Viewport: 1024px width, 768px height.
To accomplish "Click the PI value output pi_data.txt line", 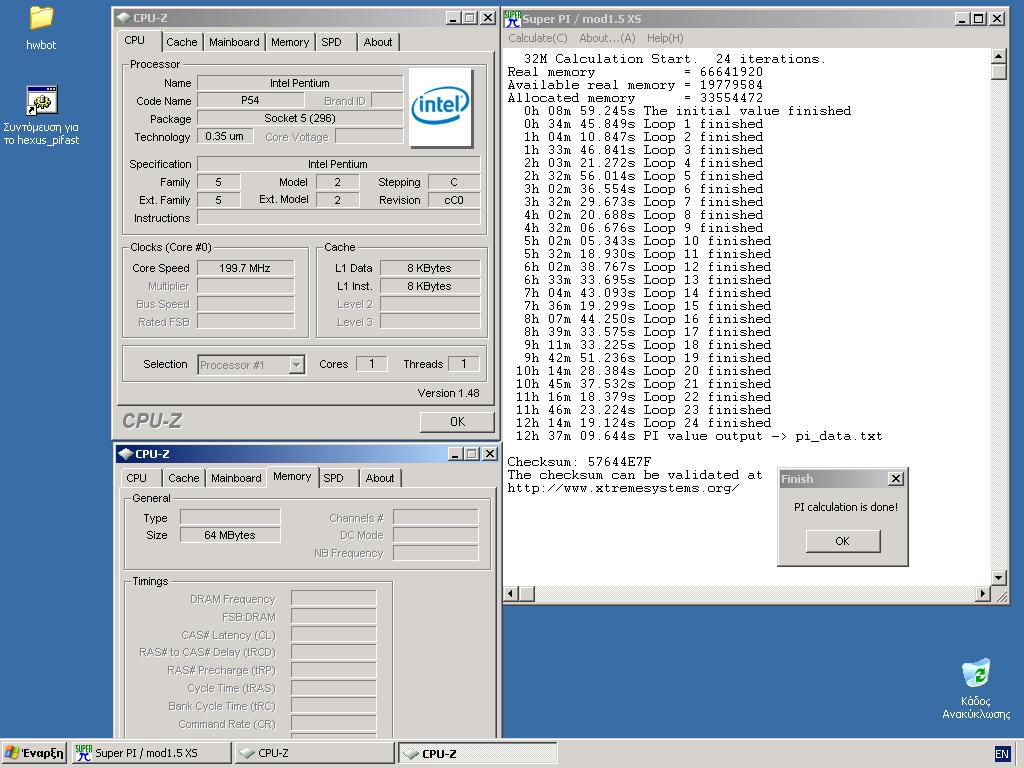I will click(x=699, y=436).
